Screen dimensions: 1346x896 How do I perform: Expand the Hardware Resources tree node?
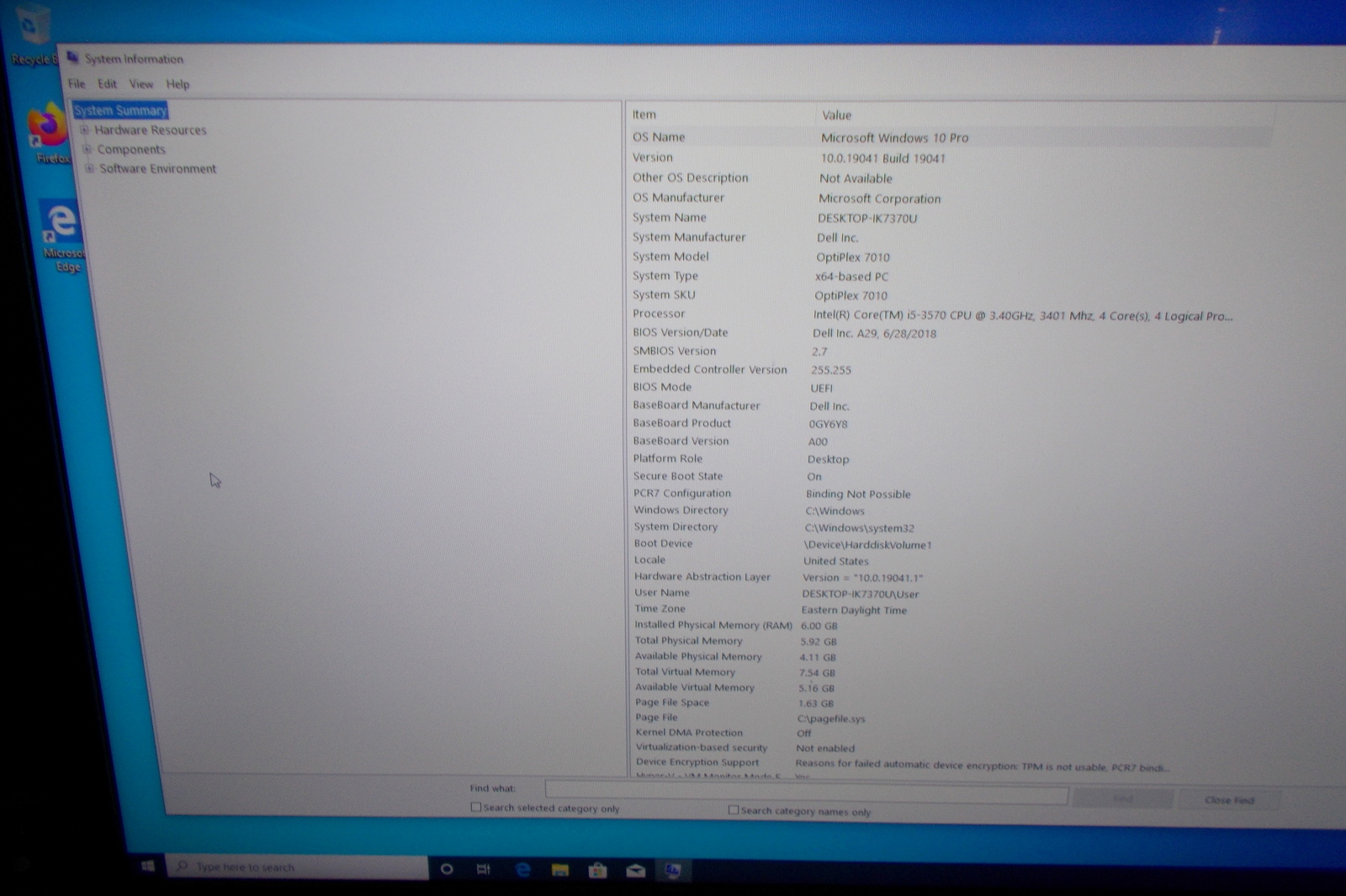pyautogui.click(x=84, y=130)
